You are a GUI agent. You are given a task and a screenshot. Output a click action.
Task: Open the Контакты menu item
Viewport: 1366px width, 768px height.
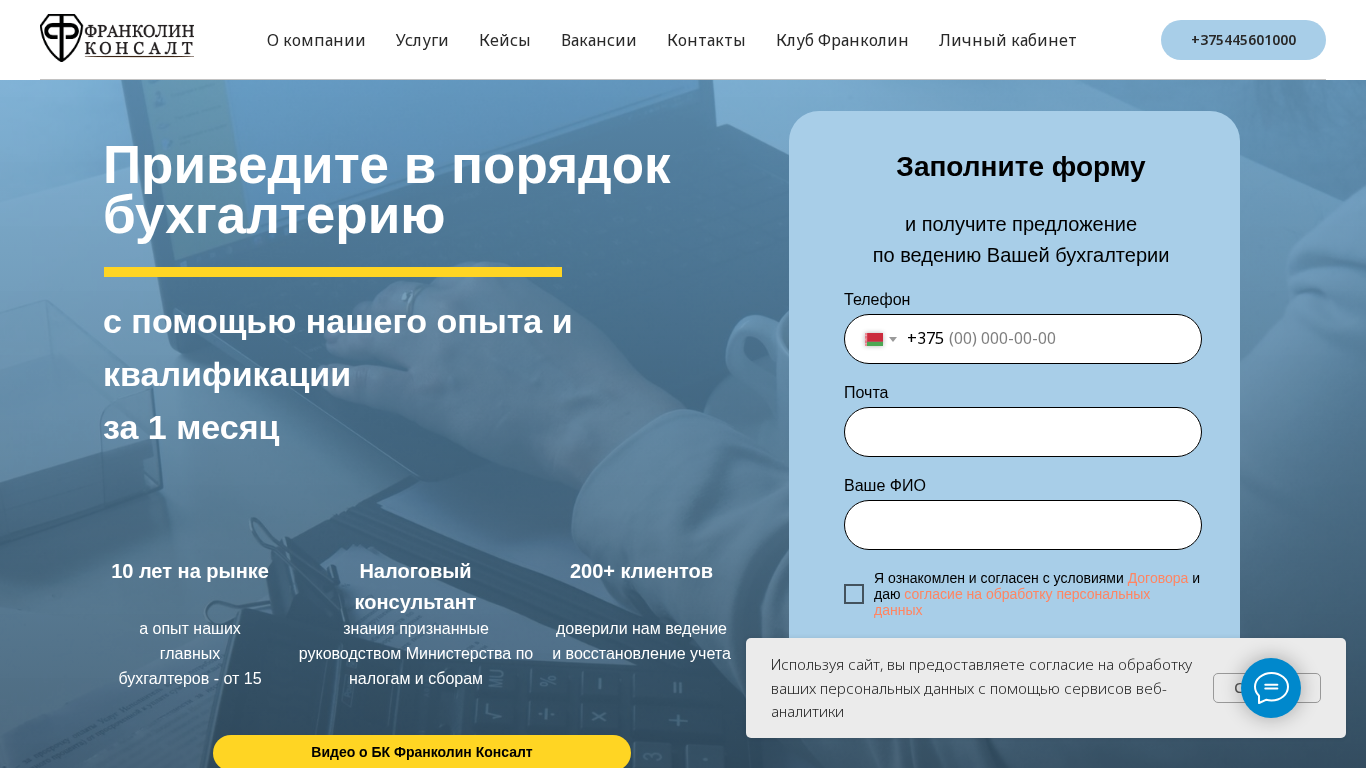[x=706, y=40]
